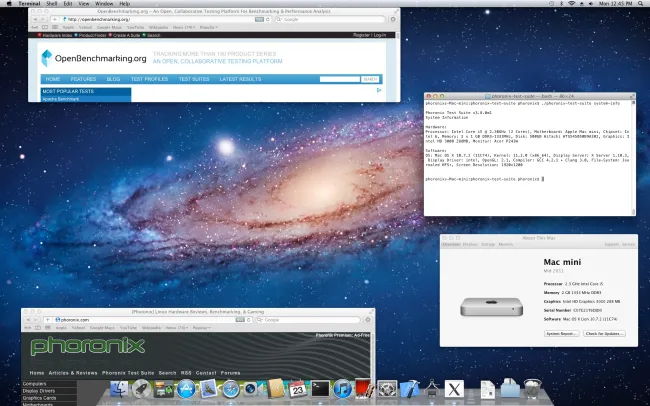Viewport: 650px width, 406px height.
Task: Click SEARCH button on OpenBenchmarking
Action: [370, 79]
